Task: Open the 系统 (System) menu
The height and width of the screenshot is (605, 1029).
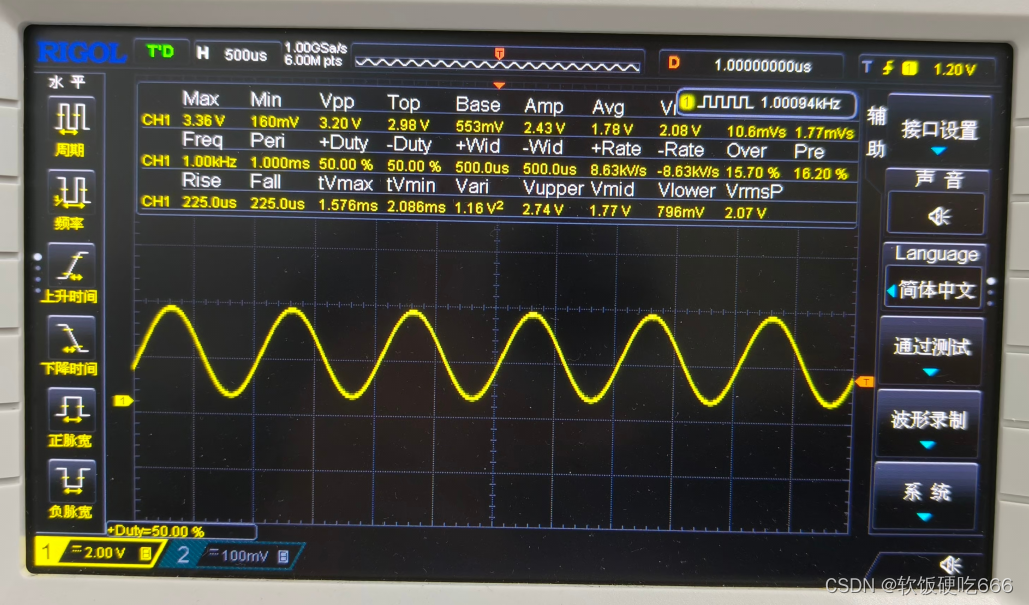Action: coord(925,494)
